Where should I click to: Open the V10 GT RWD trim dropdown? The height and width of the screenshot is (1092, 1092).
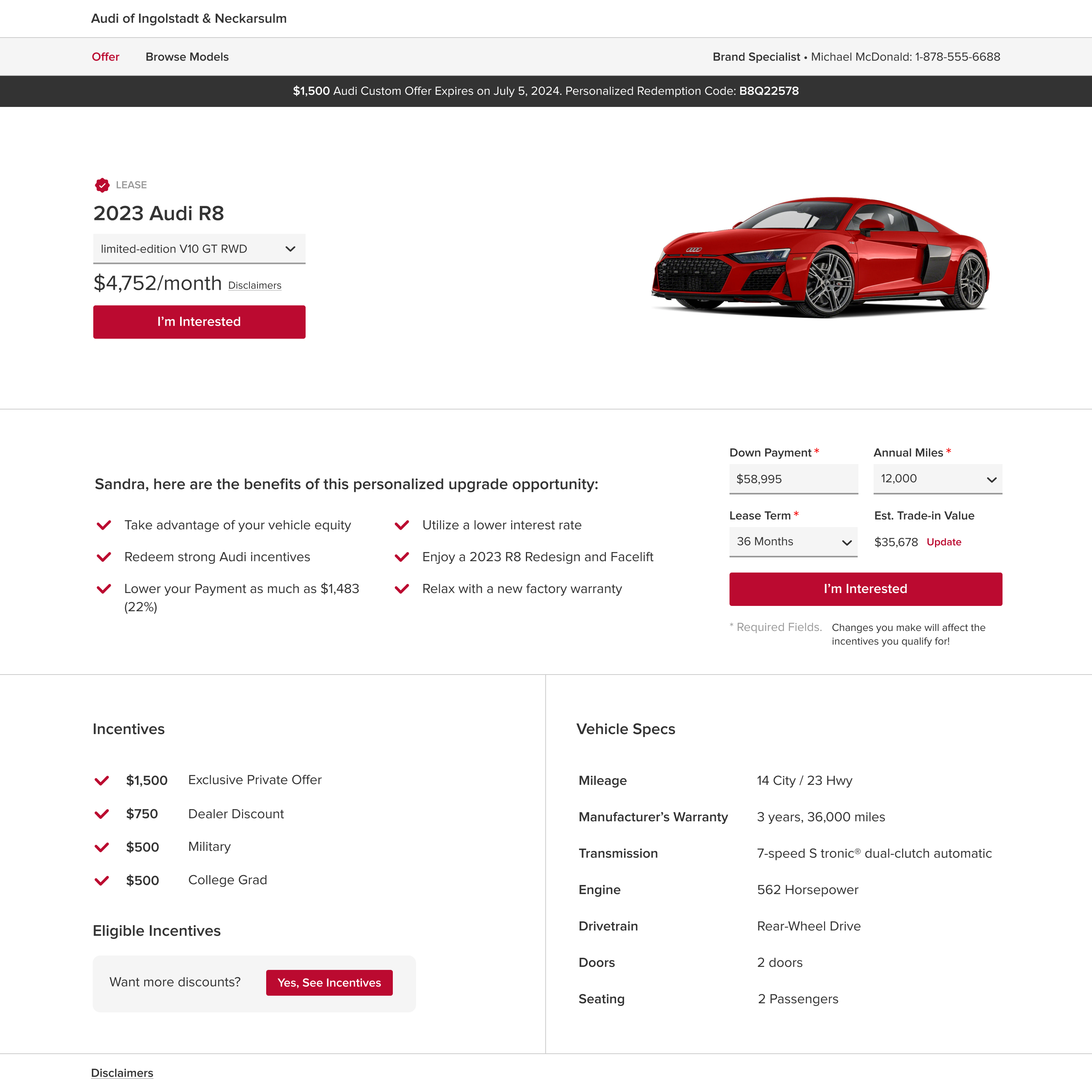click(199, 249)
